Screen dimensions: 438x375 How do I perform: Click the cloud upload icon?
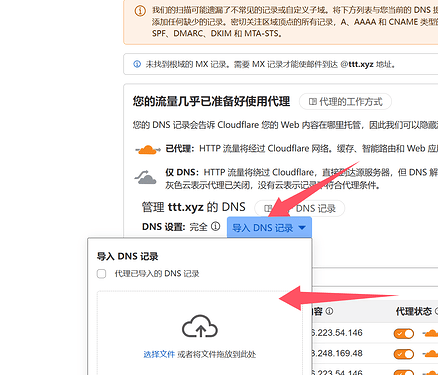point(200,327)
